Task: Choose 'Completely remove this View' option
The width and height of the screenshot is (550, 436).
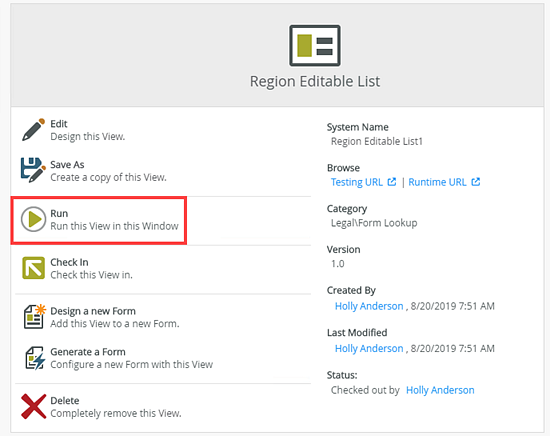Action: pyautogui.click(x=116, y=414)
